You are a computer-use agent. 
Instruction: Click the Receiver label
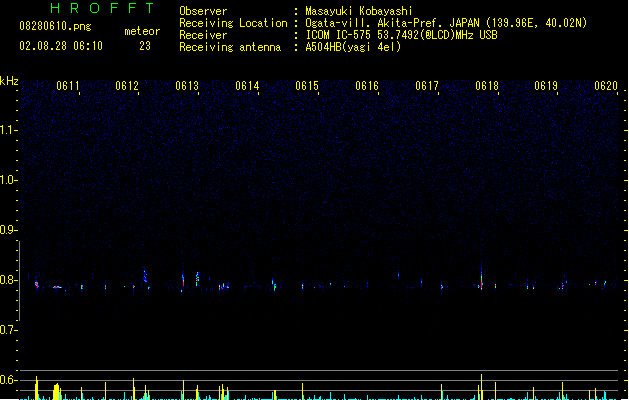(203, 35)
